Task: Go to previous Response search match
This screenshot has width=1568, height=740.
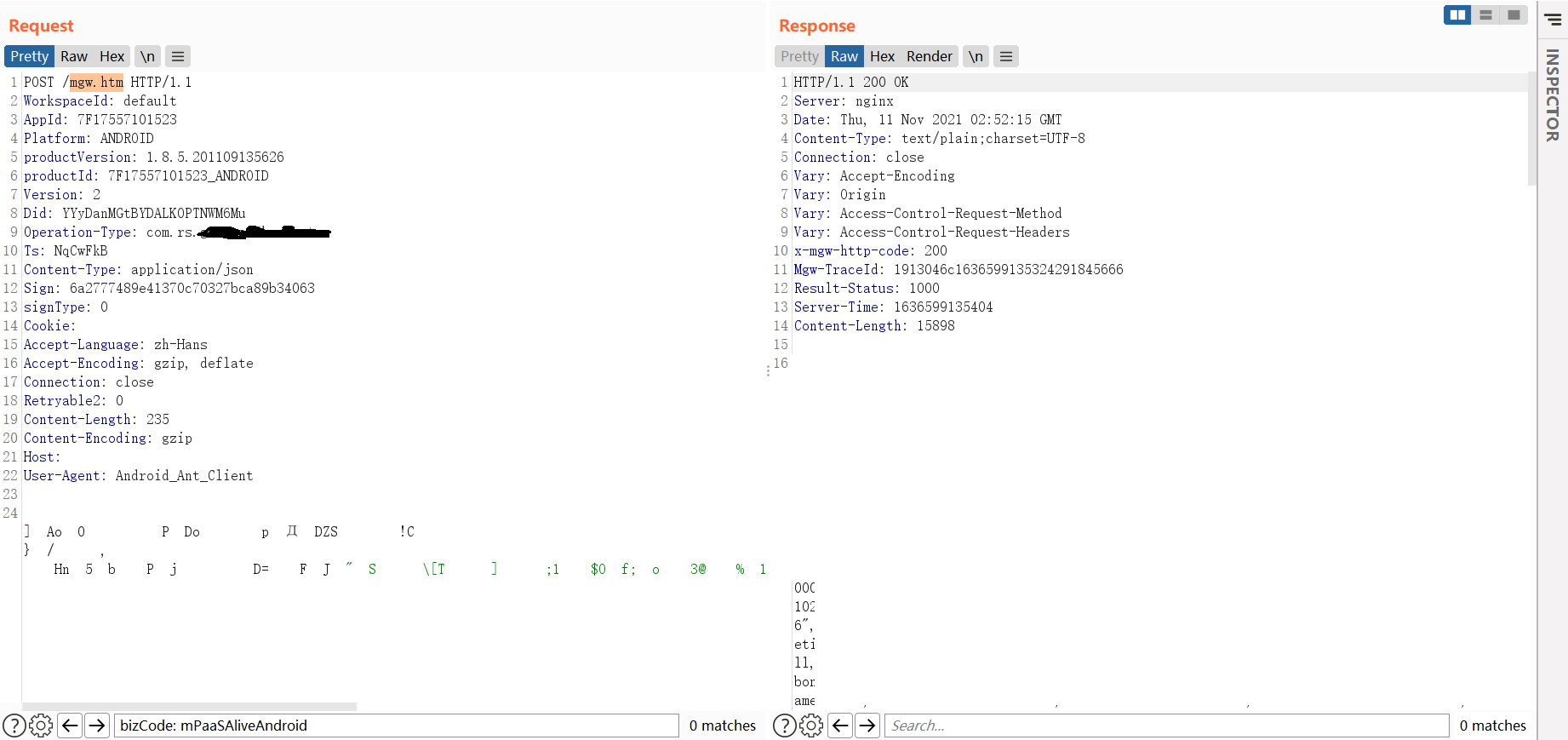Action: coord(840,726)
